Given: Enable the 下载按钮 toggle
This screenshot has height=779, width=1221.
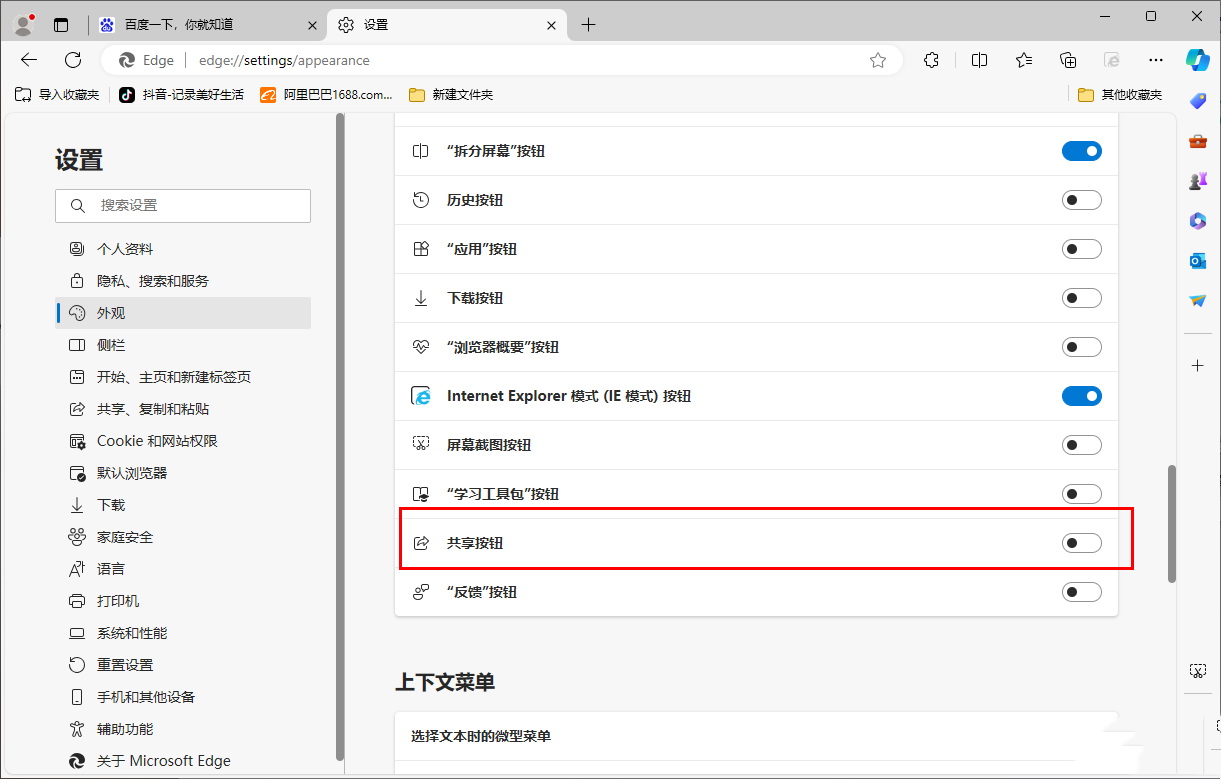Looking at the screenshot, I should (1081, 298).
